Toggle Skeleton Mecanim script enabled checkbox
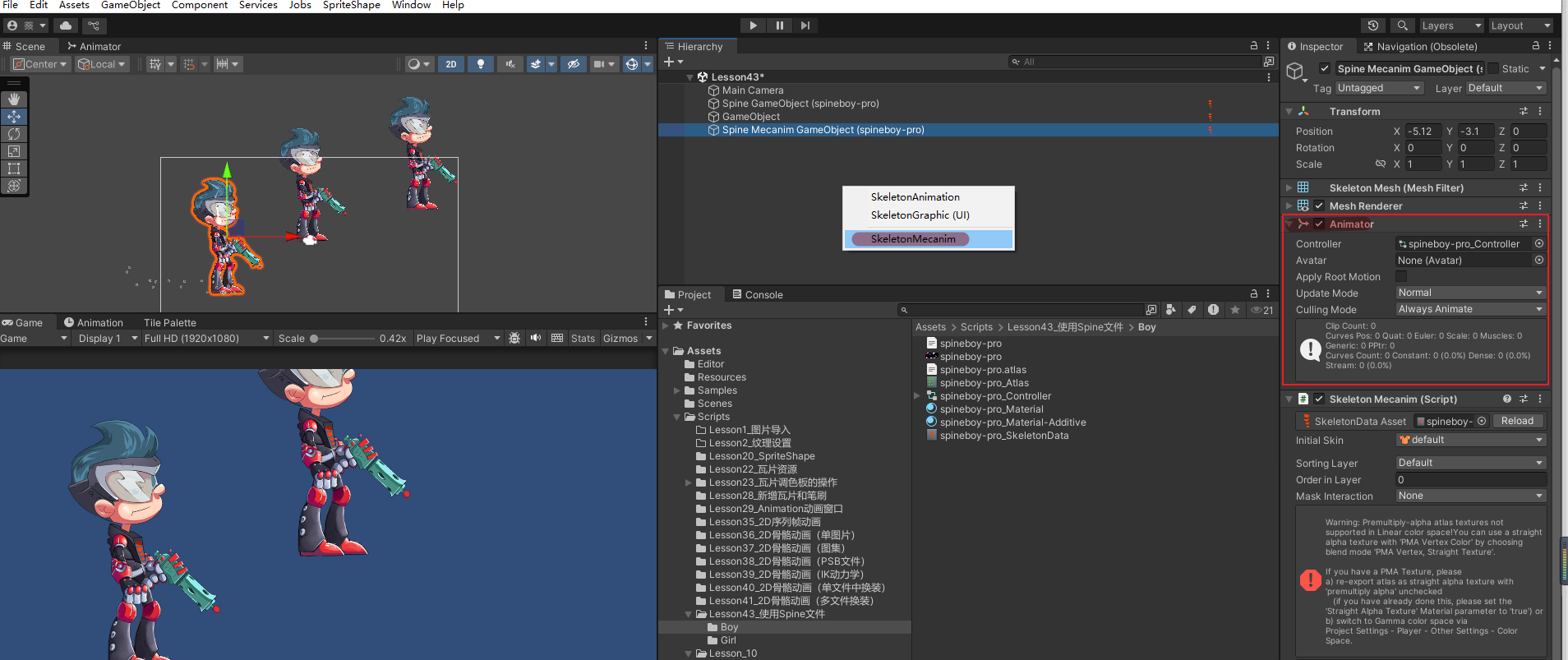 [1319, 399]
